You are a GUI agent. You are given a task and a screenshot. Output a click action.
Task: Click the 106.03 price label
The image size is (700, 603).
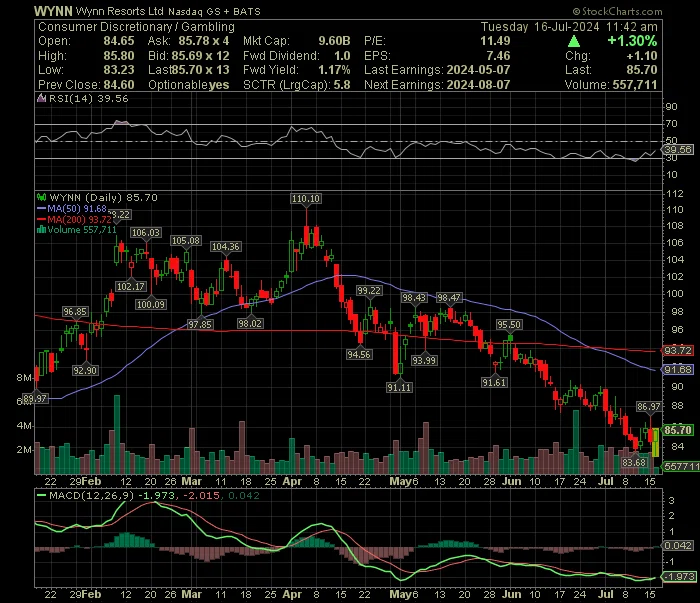point(146,233)
